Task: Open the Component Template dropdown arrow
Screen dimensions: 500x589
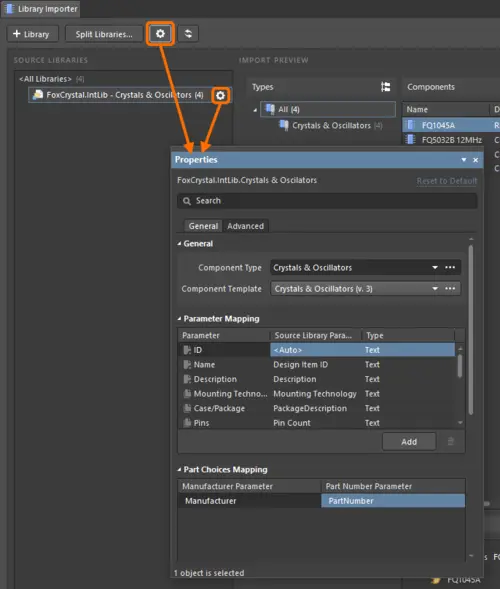Action: click(x=435, y=288)
